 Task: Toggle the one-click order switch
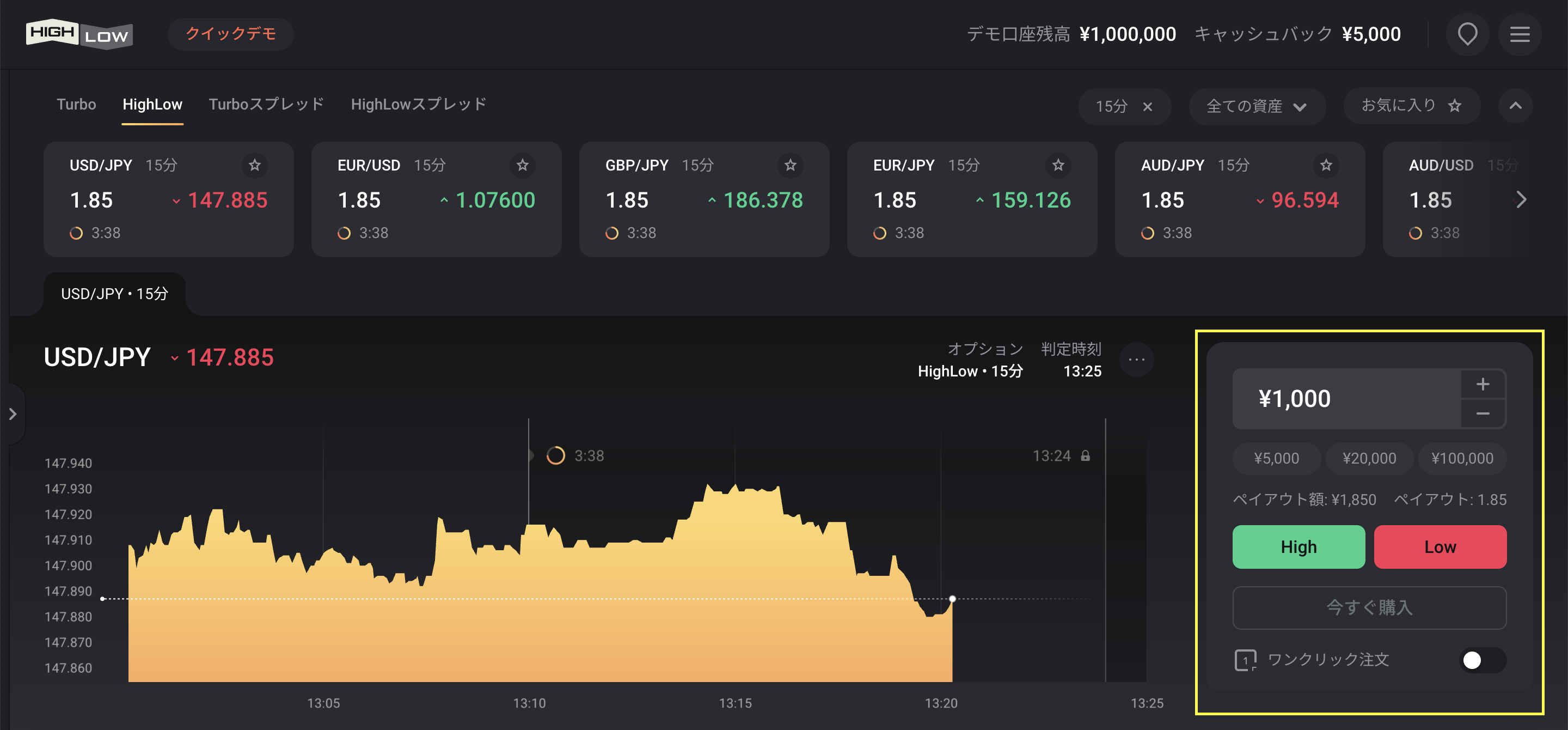pyautogui.click(x=1482, y=660)
